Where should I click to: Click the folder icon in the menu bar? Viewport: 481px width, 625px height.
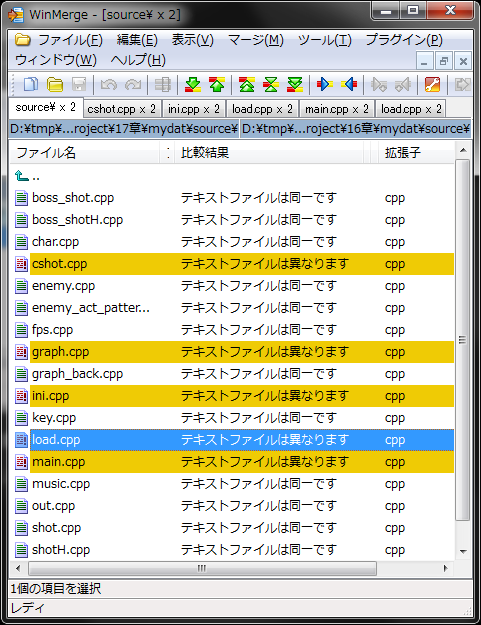pyautogui.click(x=23, y=39)
